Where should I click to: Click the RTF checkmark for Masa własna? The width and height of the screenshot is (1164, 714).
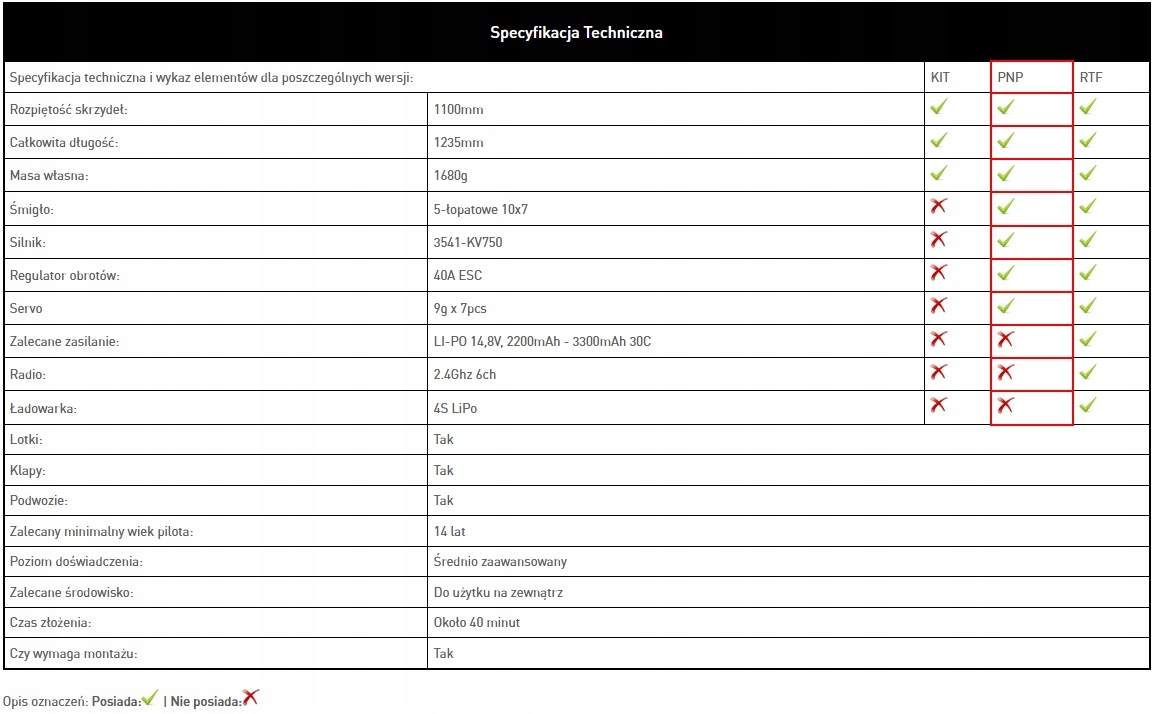coord(1088,173)
